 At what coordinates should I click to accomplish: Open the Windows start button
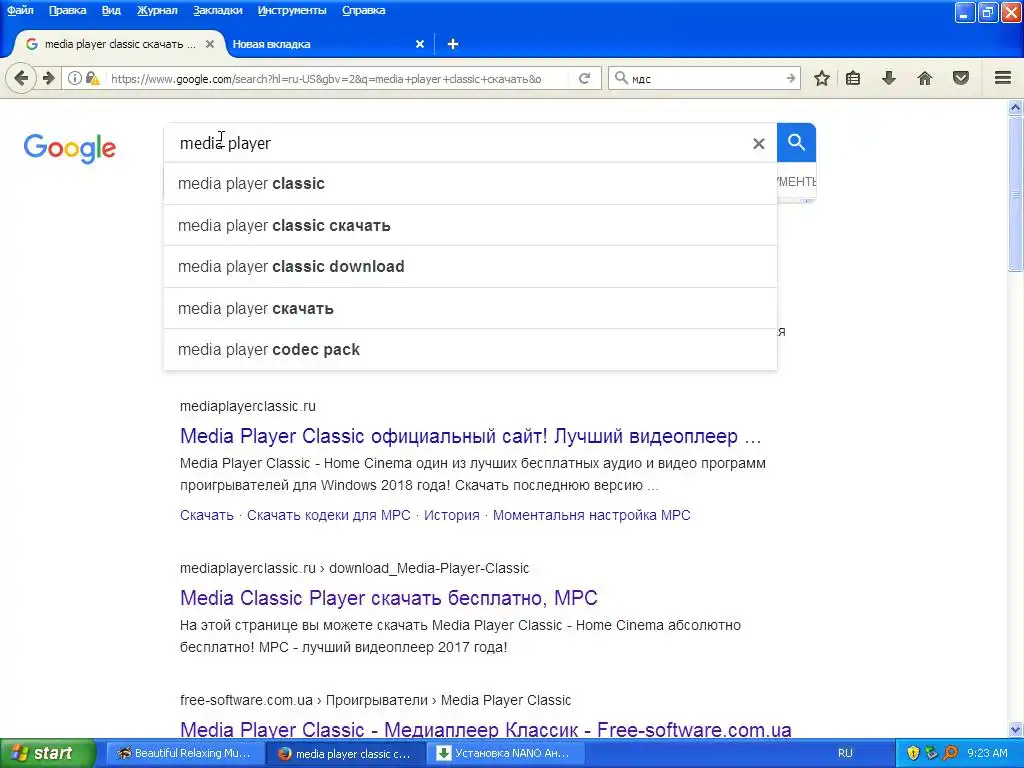tap(47, 753)
